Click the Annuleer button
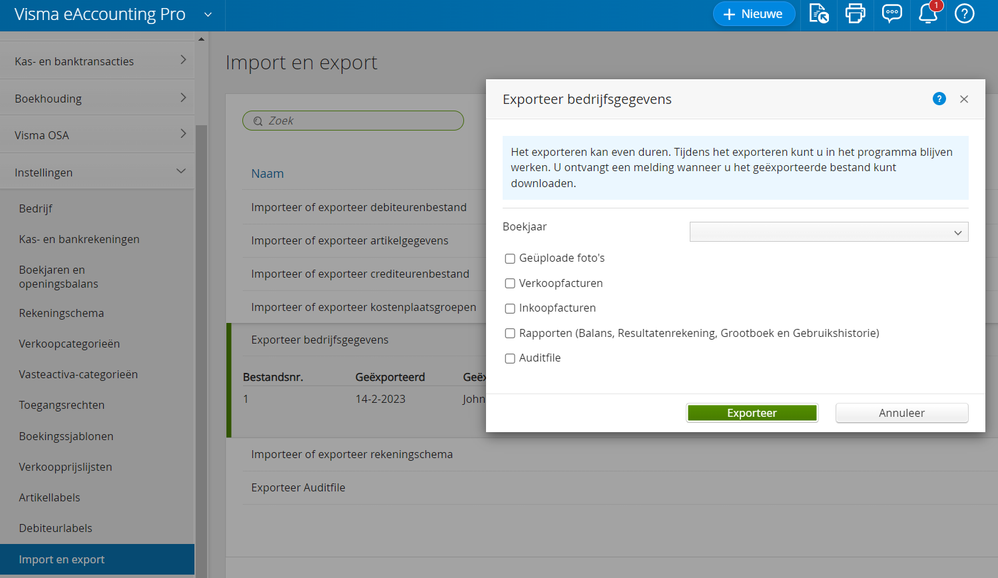This screenshot has height=578, width=998. [901, 413]
